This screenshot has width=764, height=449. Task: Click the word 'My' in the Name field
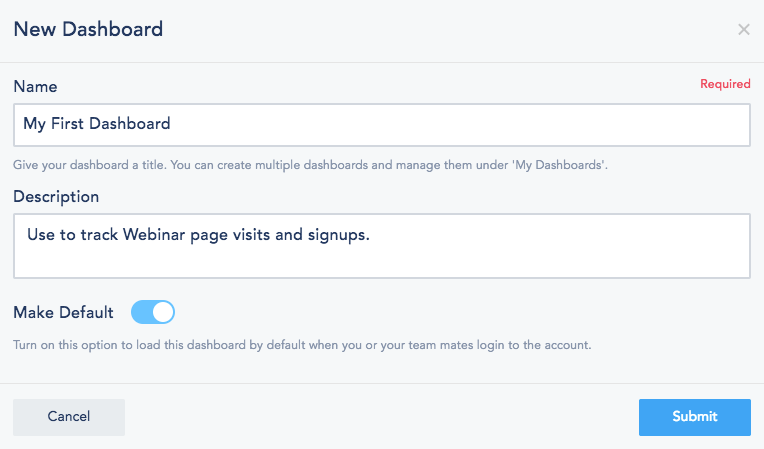[x=35, y=124]
